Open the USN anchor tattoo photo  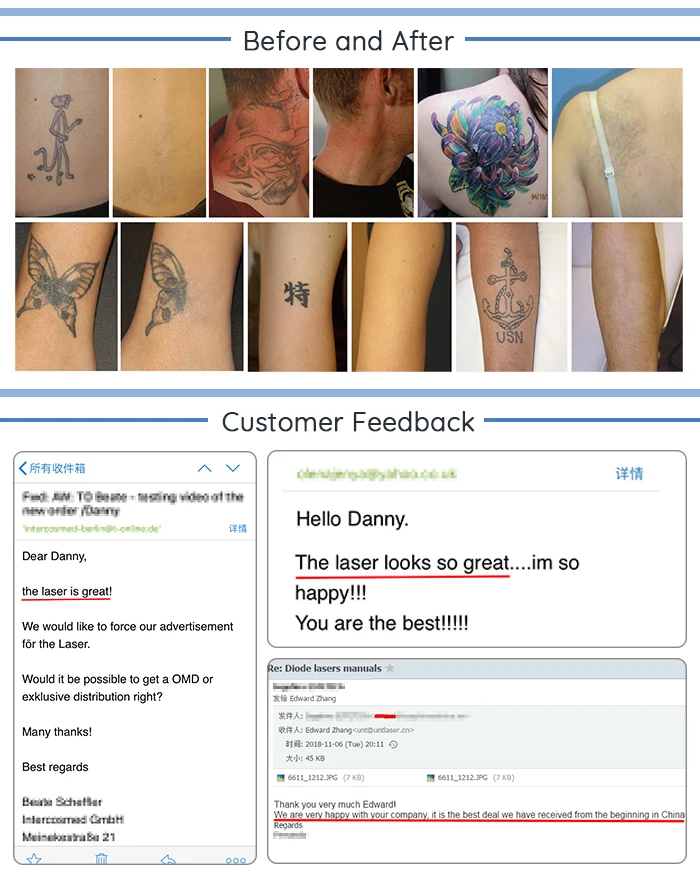tap(511, 297)
